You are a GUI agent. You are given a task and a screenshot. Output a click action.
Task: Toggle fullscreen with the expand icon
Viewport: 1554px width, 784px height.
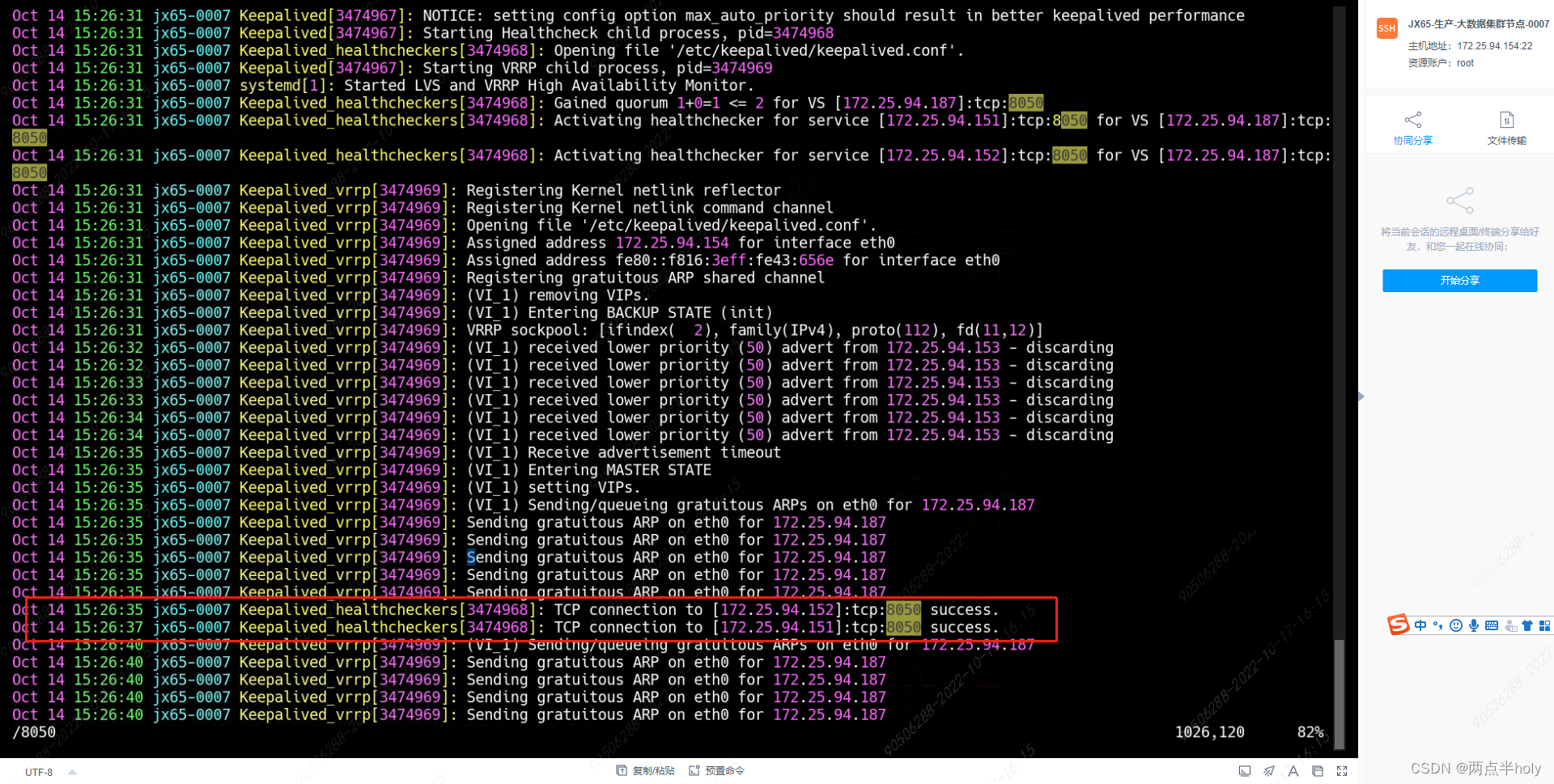[1342, 771]
